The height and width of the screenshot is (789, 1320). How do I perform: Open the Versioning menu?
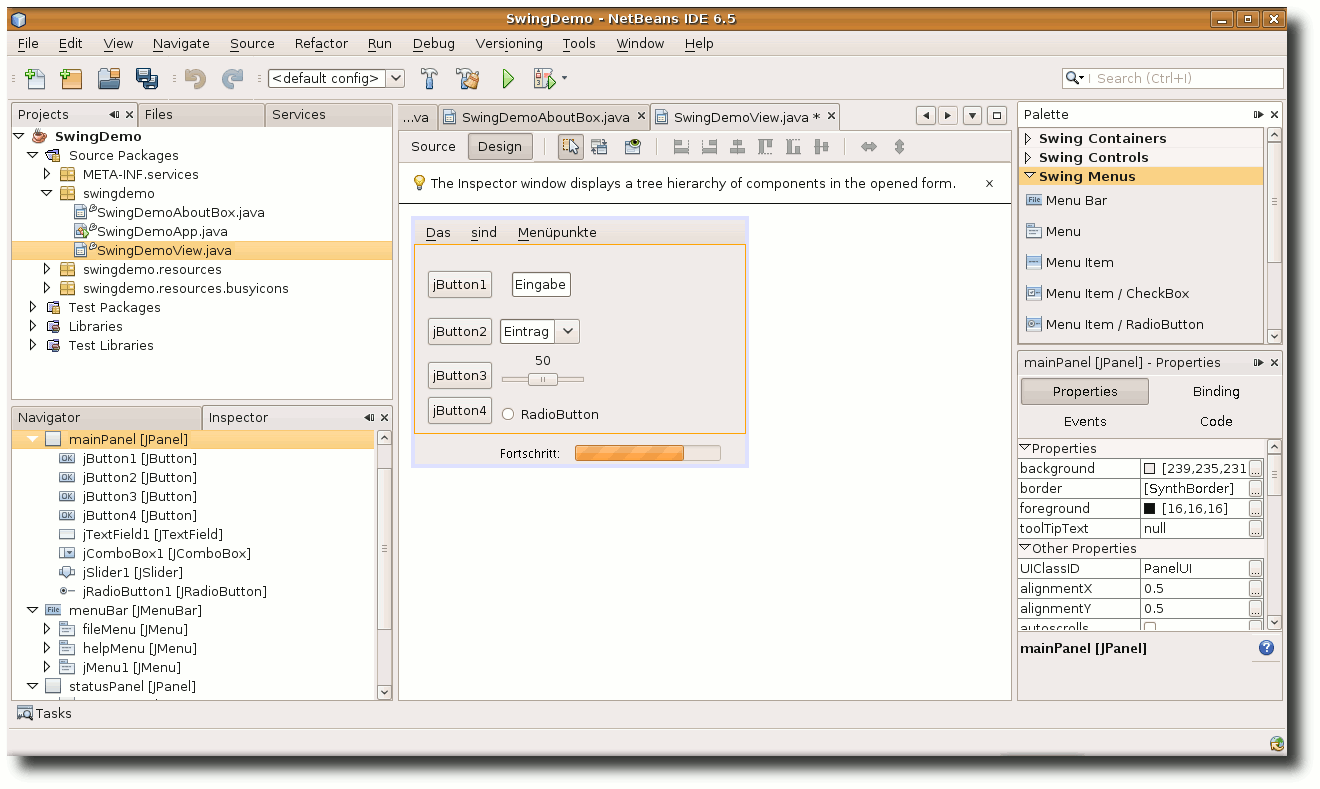(x=509, y=43)
